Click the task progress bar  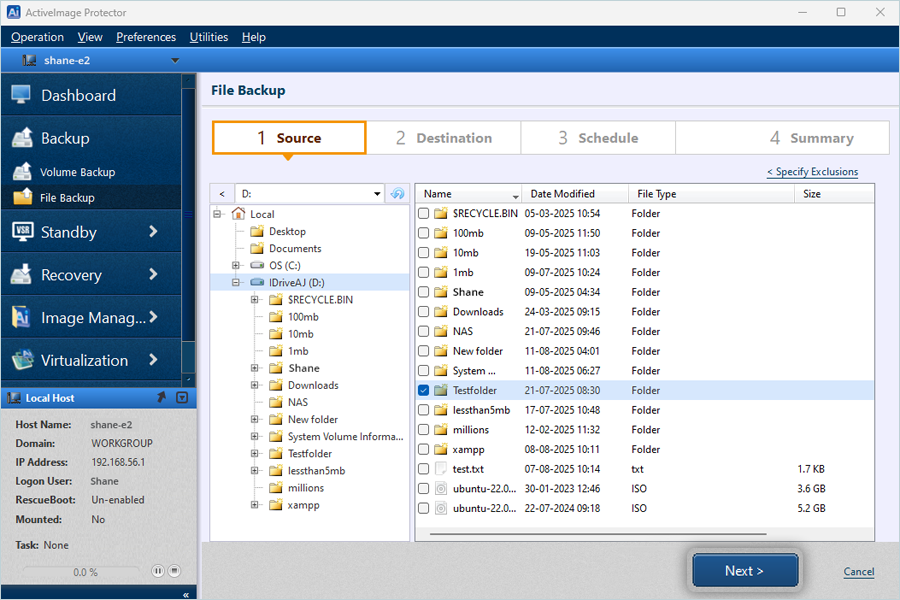pyautogui.click(x=84, y=572)
